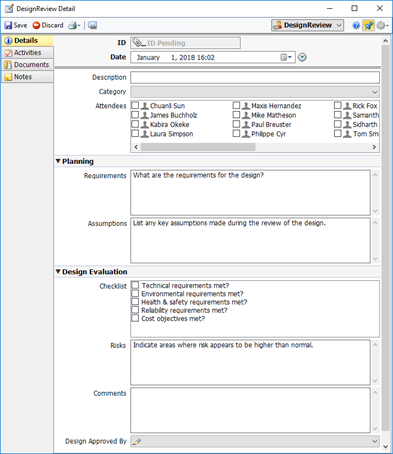Click the person icon beside Laura Simpson
The width and height of the screenshot is (393, 454).
pyautogui.click(x=144, y=134)
